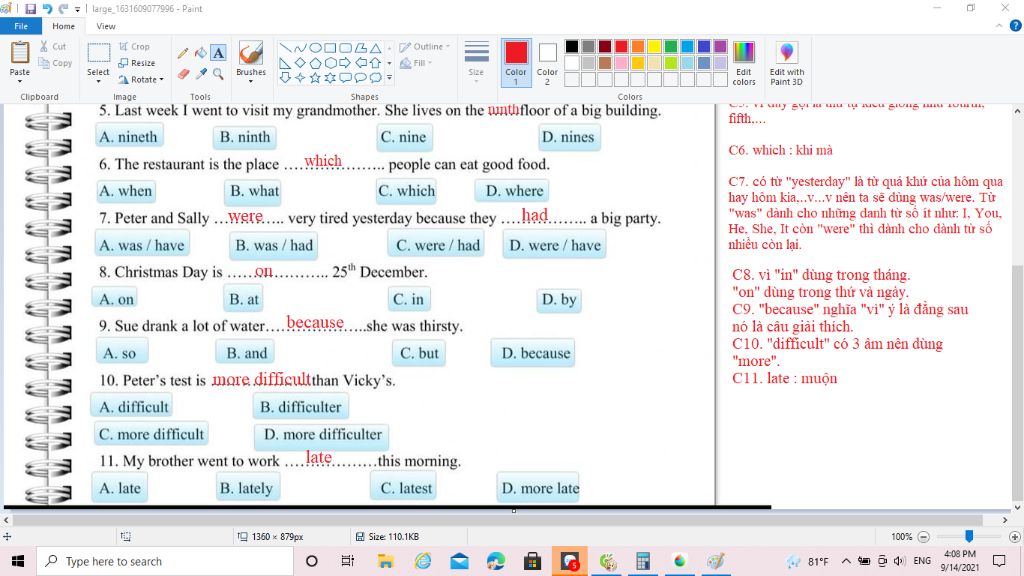
Task: Click the Undo arrow in title bar
Action: 47,9
